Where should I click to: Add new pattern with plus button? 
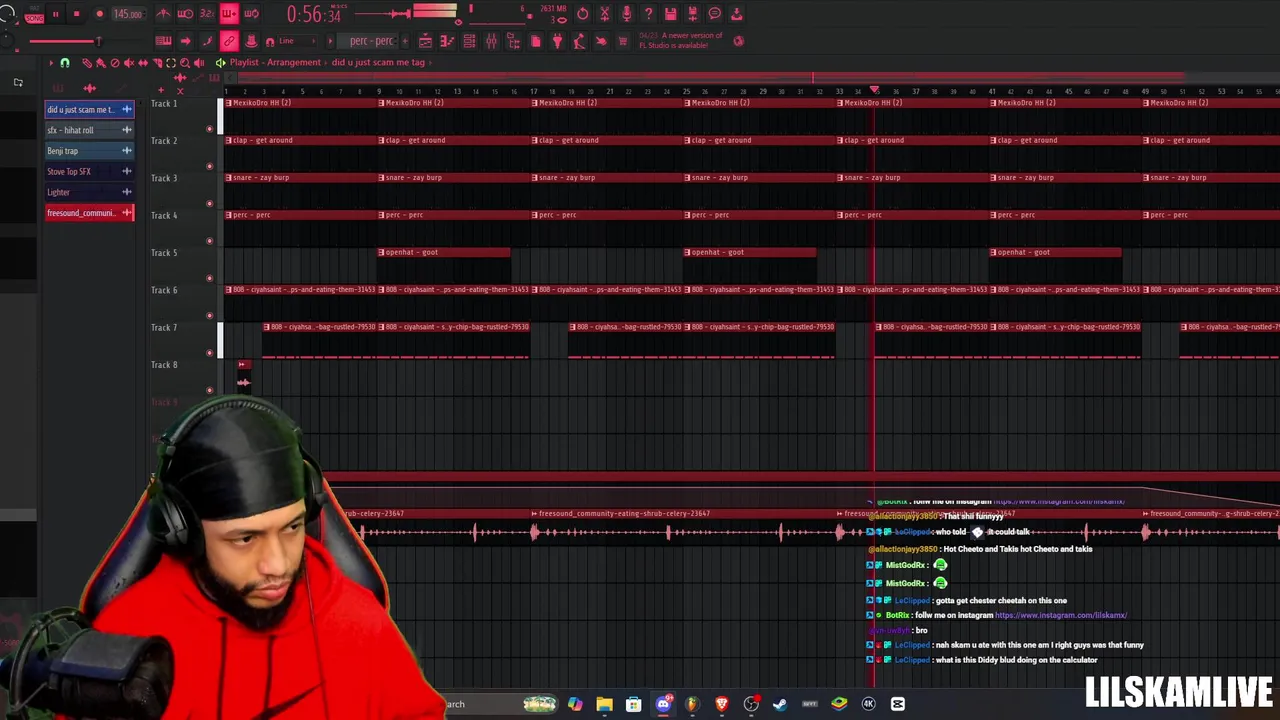click(405, 41)
